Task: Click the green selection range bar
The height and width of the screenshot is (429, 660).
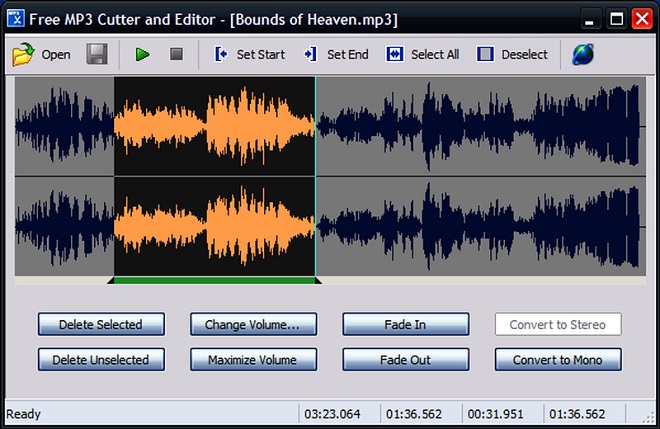Action: click(215, 280)
